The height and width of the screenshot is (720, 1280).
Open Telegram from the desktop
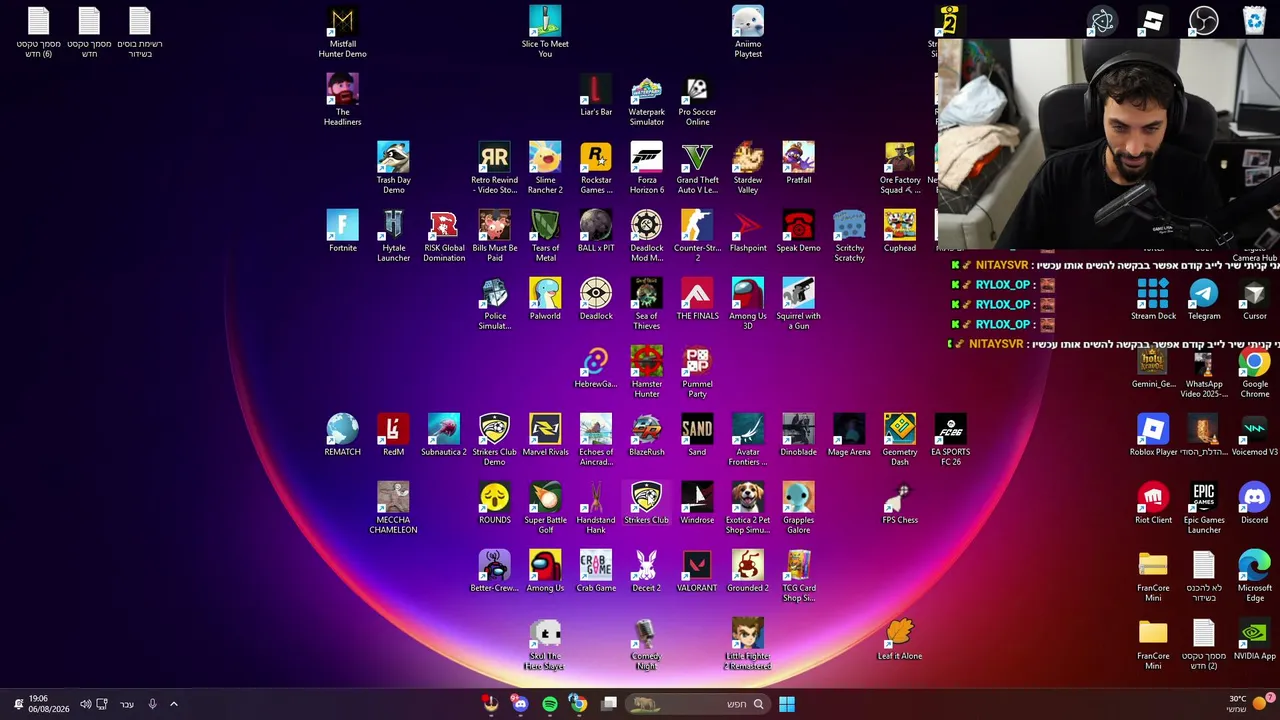tap(1204, 300)
